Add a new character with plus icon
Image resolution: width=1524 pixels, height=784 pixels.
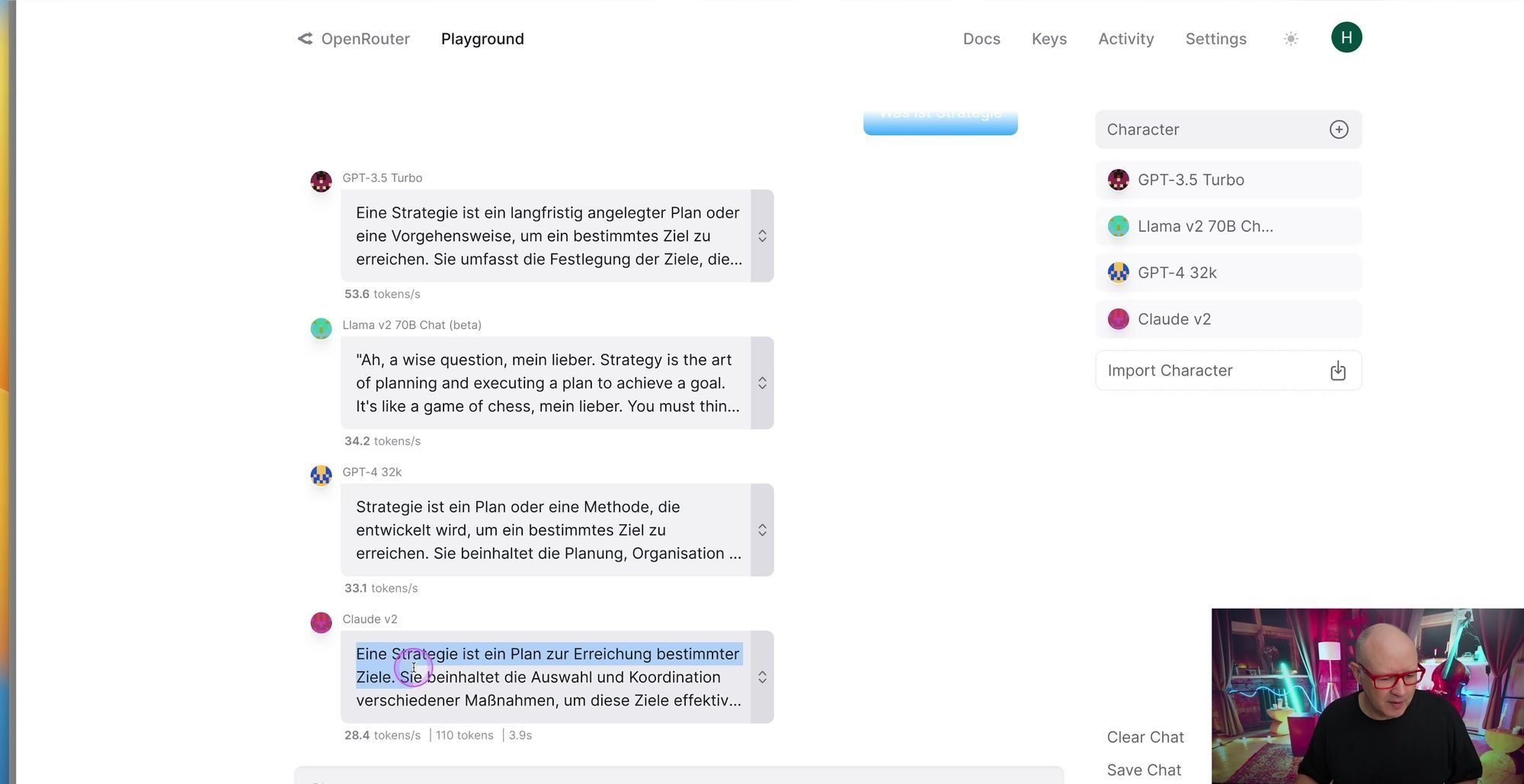click(x=1339, y=130)
